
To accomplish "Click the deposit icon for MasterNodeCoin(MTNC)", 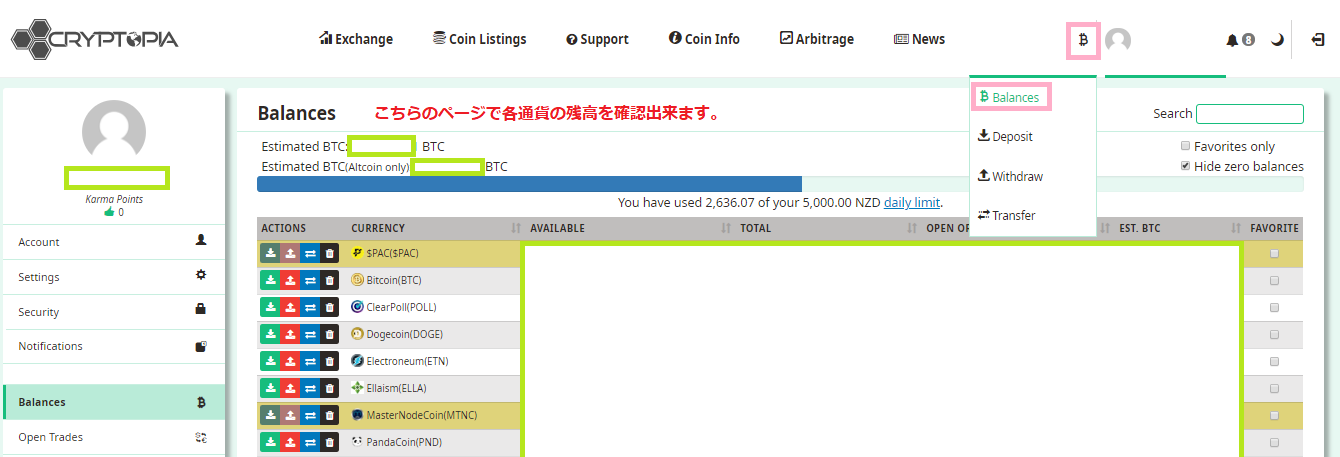I will (x=270, y=415).
